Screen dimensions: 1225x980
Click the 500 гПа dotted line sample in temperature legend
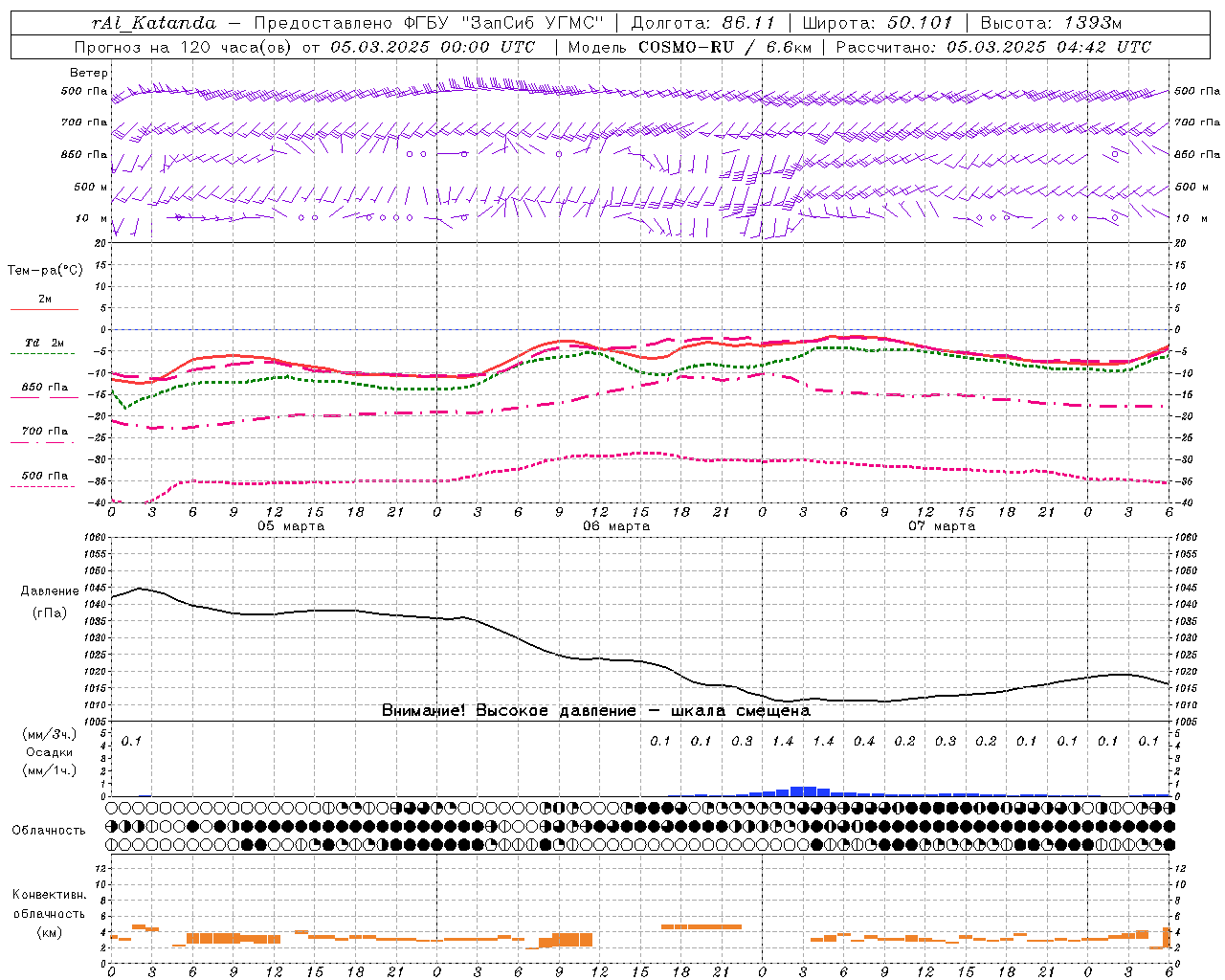coord(44,487)
